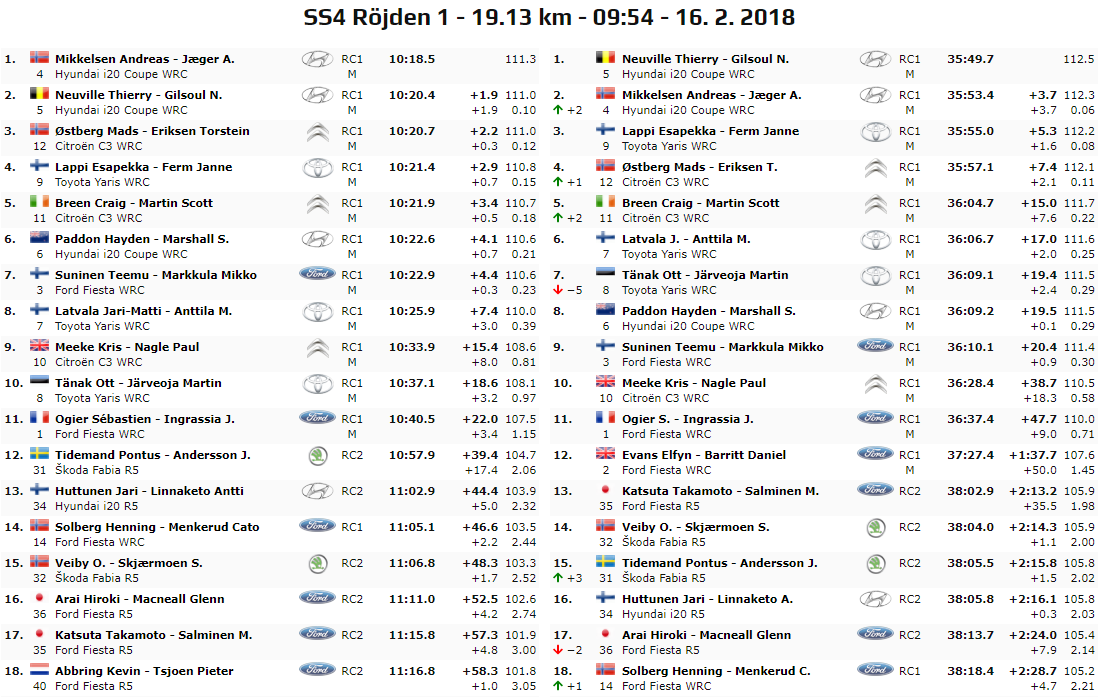1100x697 pixels.
Task: Click stage winner time 10:18.5
Action: (x=412, y=59)
